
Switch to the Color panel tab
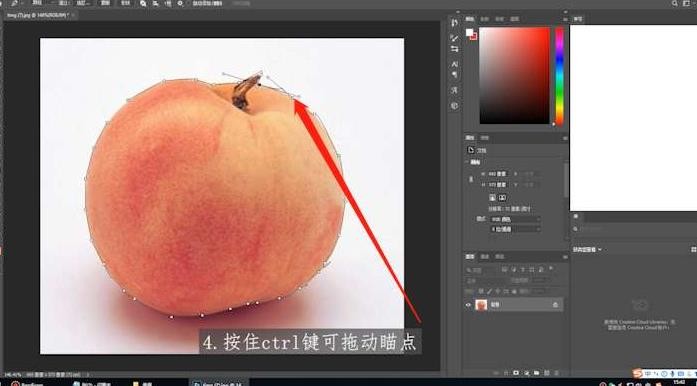[470, 19]
